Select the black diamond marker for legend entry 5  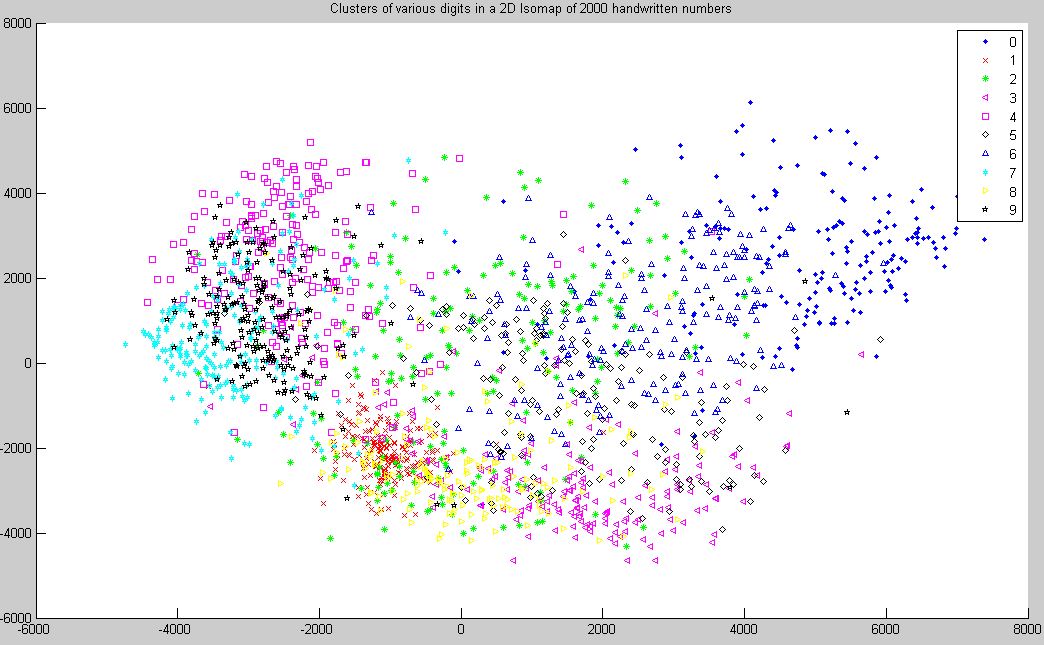[x=986, y=135]
